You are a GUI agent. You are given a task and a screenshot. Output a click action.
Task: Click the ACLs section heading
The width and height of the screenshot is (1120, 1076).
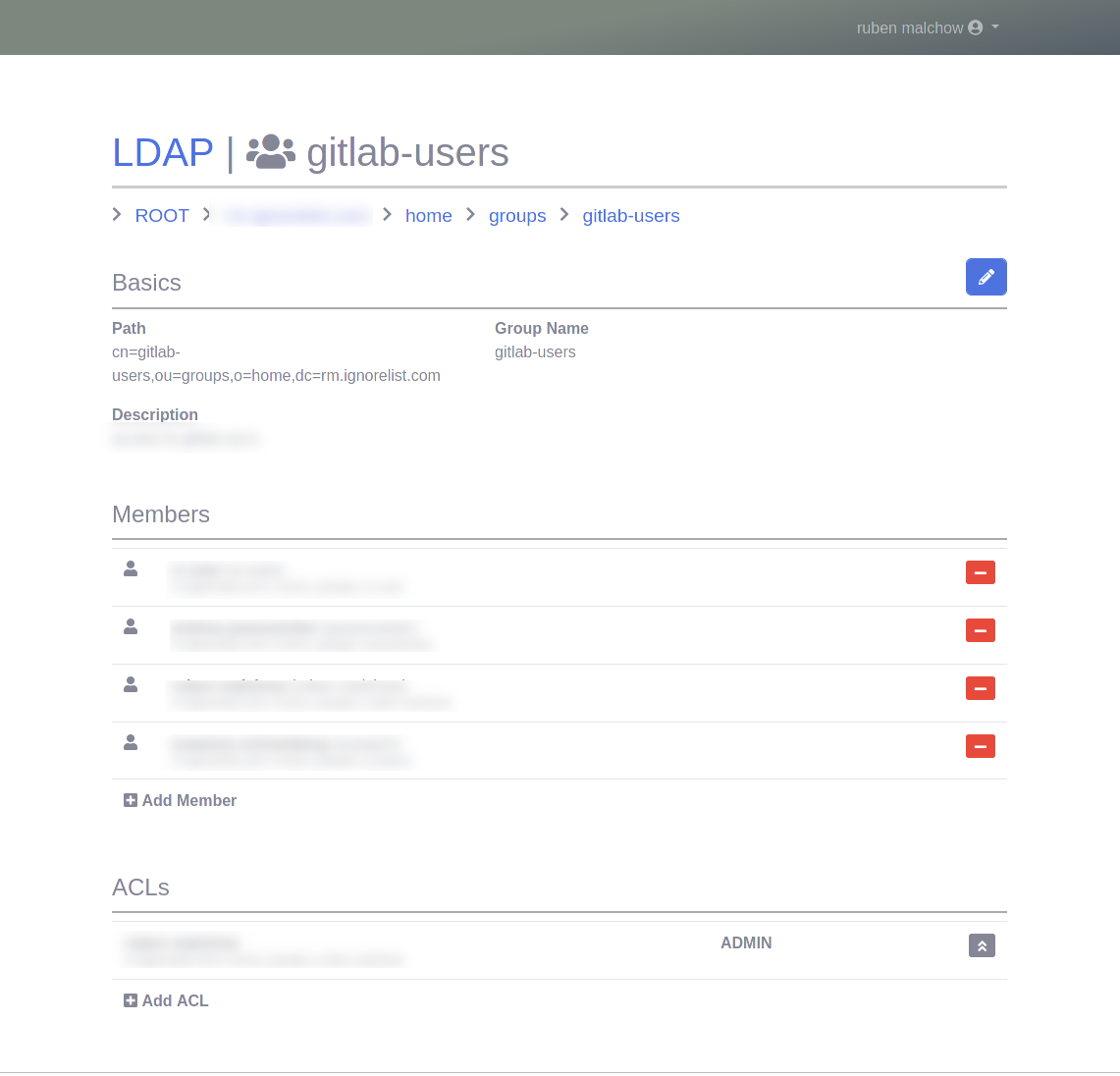click(x=140, y=888)
